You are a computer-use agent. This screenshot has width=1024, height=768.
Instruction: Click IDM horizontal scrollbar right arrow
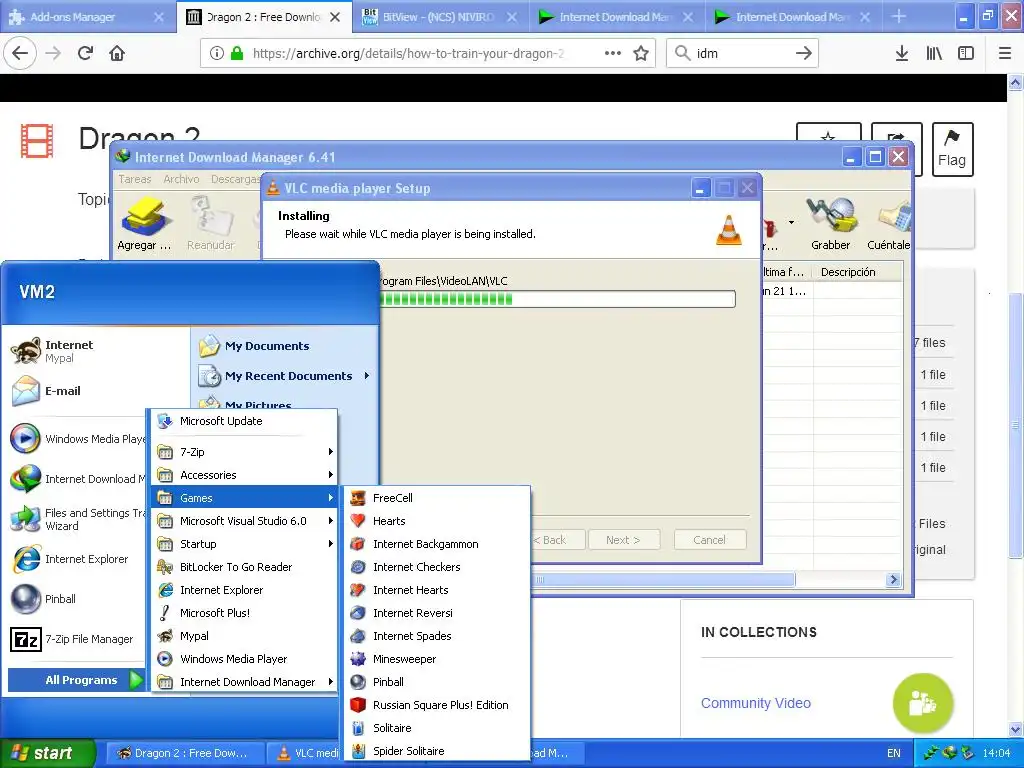(x=893, y=579)
